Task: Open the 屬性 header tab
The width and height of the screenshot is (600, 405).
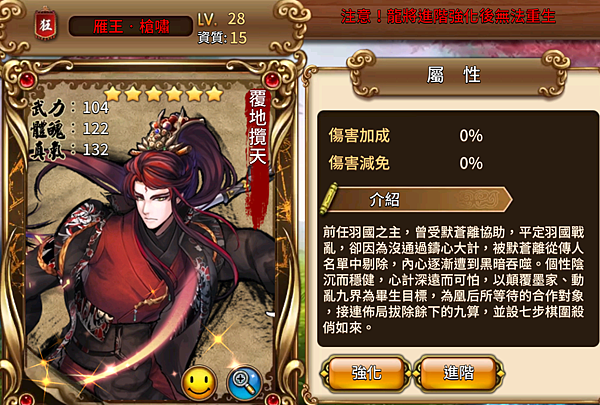Action: (x=454, y=75)
